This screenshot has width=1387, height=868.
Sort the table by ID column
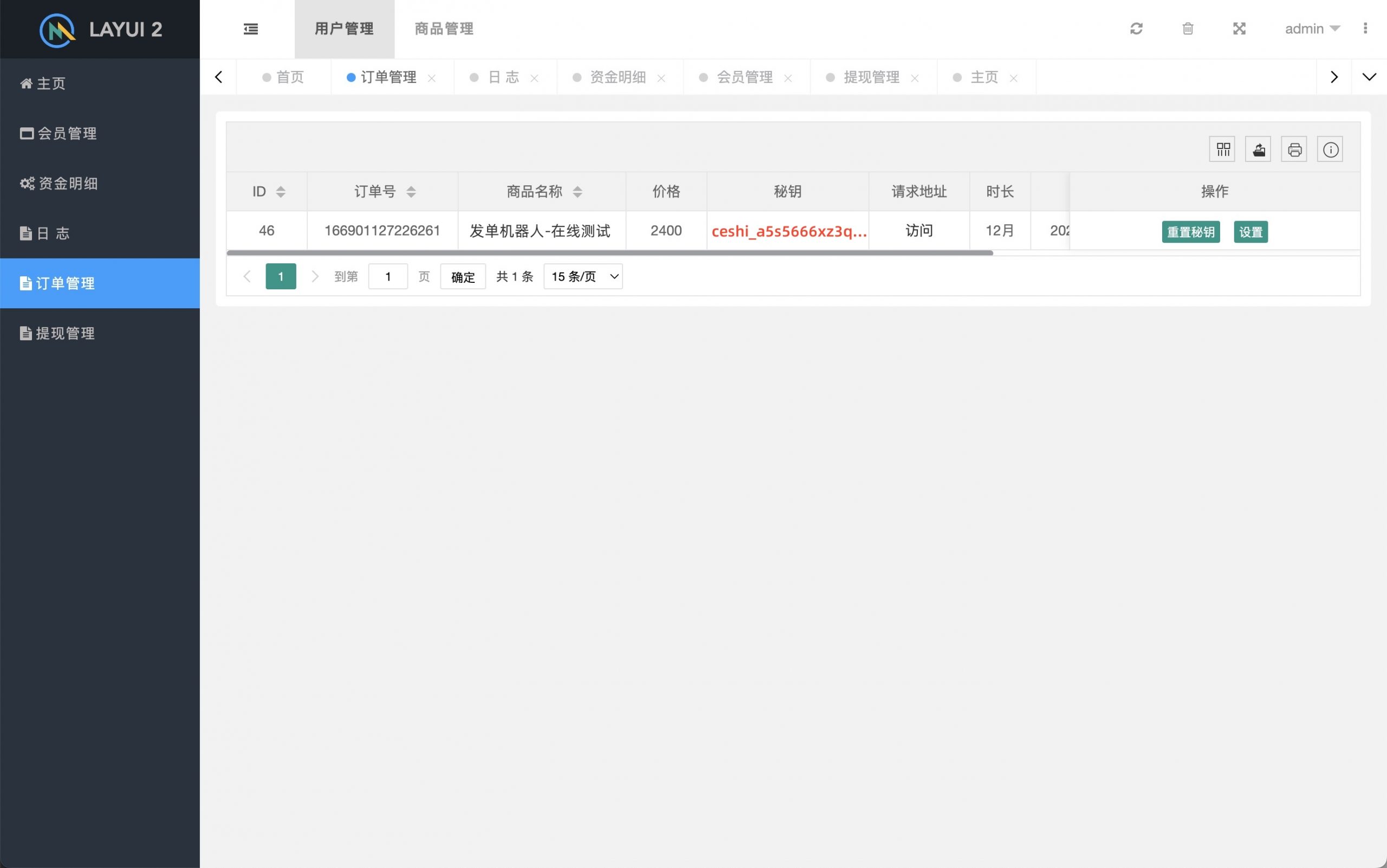click(280, 192)
